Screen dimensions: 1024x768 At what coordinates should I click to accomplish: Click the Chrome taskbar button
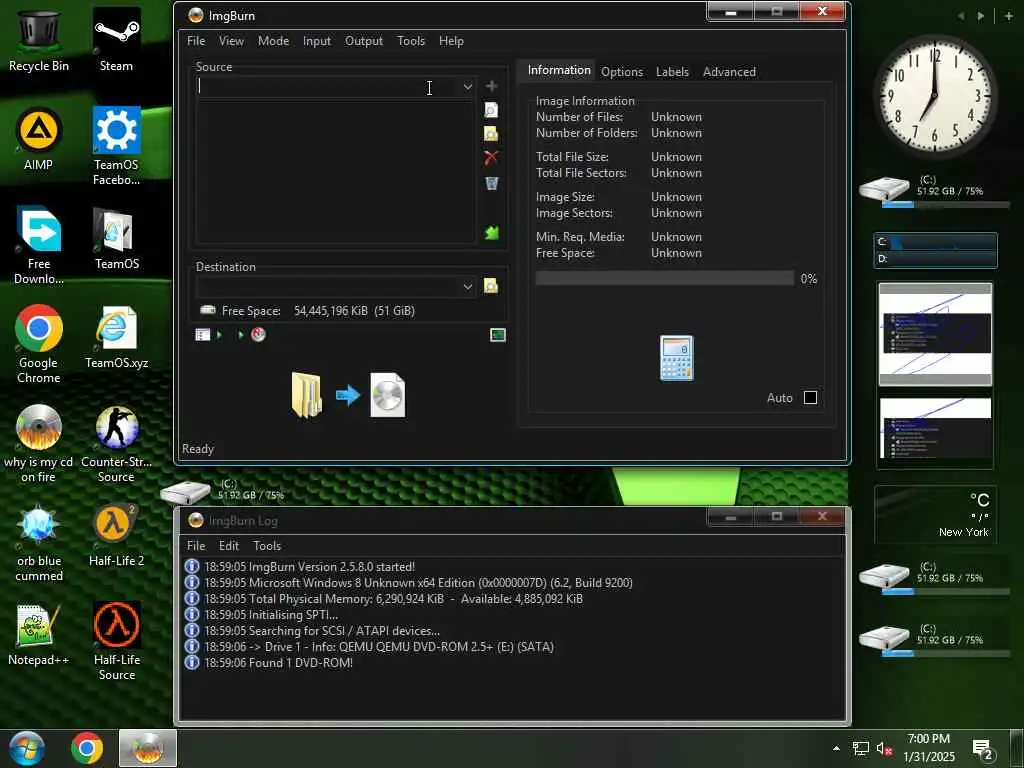(87, 748)
